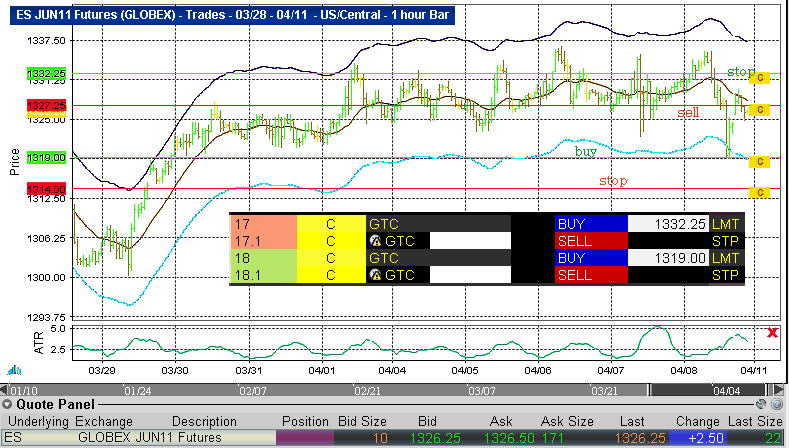Open the LMT order type for the 1319.00 order

click(x=726, y=258)
